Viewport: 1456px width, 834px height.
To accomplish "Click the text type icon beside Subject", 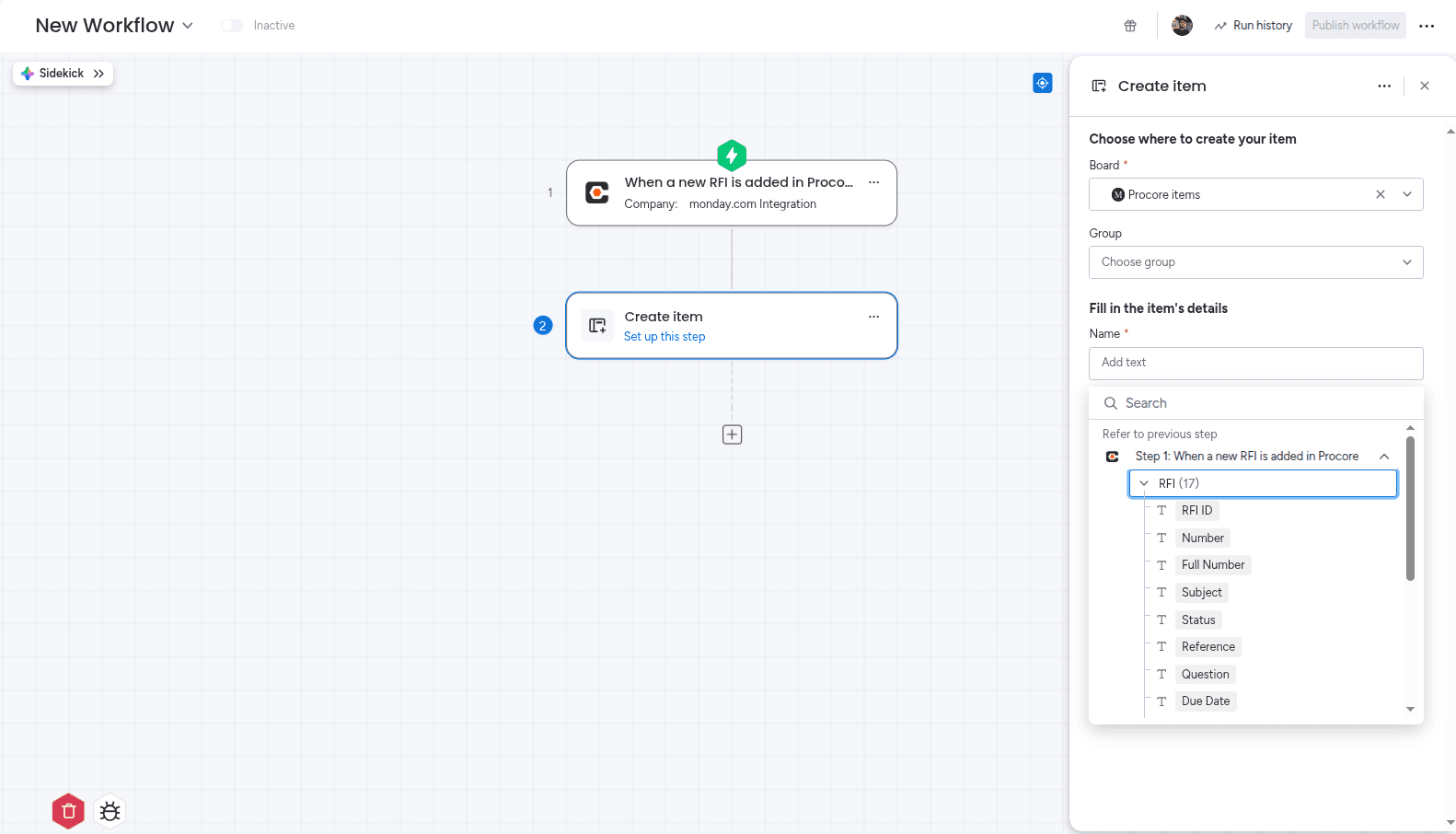I will click(1161, 592).
